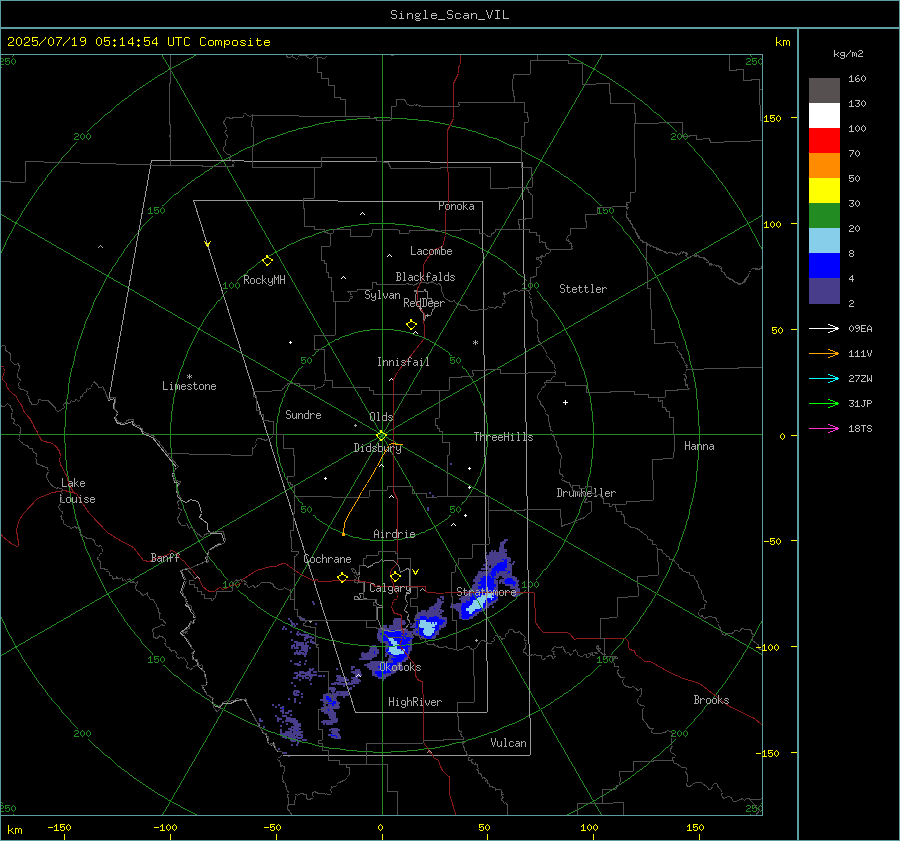Image resolution: width=900 pixels, height=841 pixels.
Task: Click the Hanna label
Action: pos(699,446)
